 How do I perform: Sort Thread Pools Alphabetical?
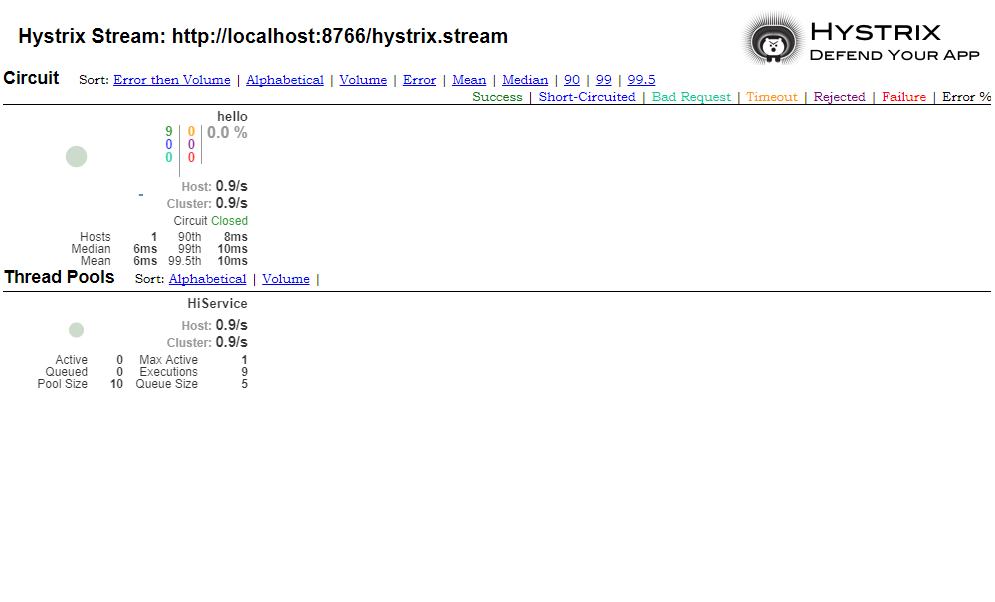[208, 279]
